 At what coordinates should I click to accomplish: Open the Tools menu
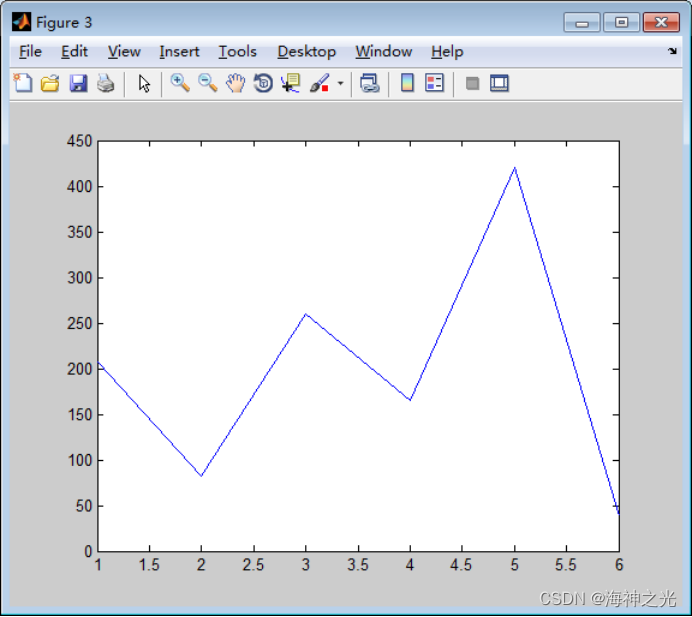237,52
